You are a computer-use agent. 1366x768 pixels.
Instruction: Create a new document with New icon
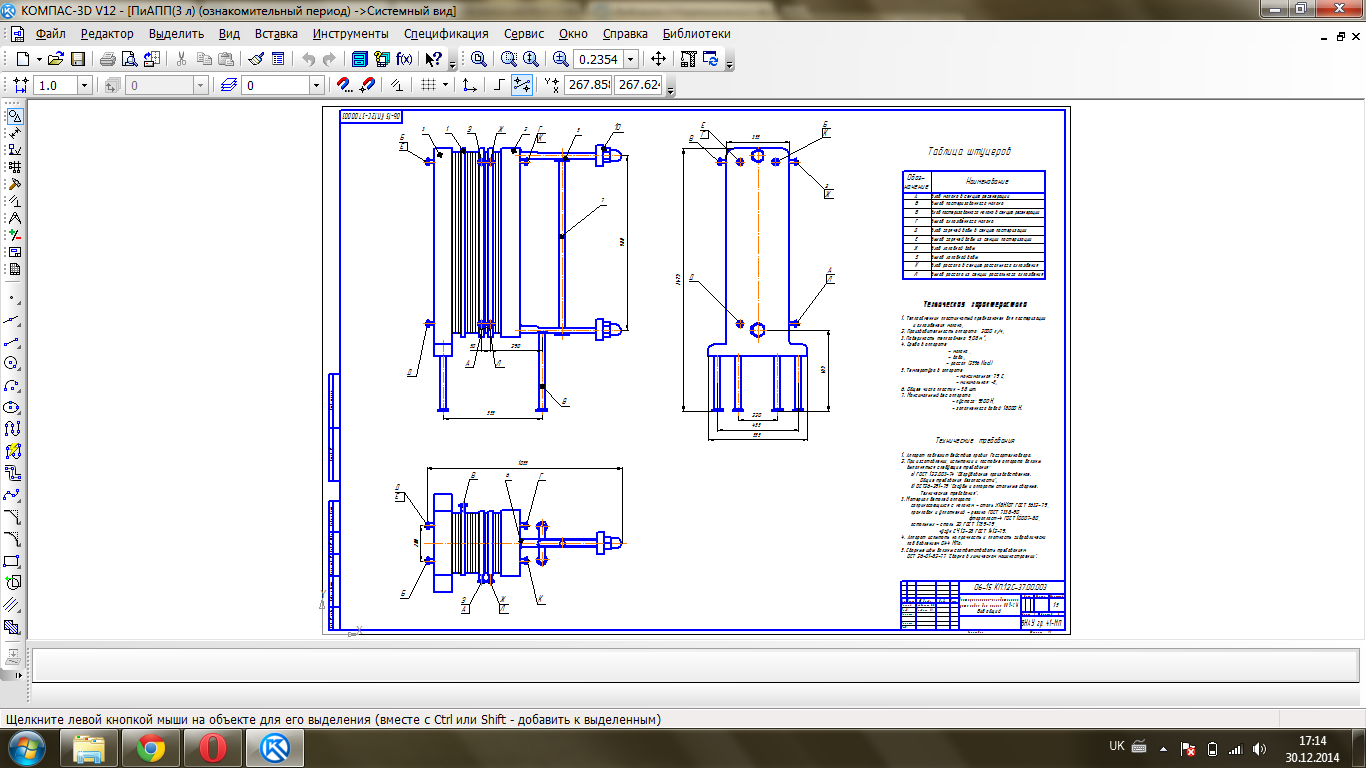[x=23, y=59]
